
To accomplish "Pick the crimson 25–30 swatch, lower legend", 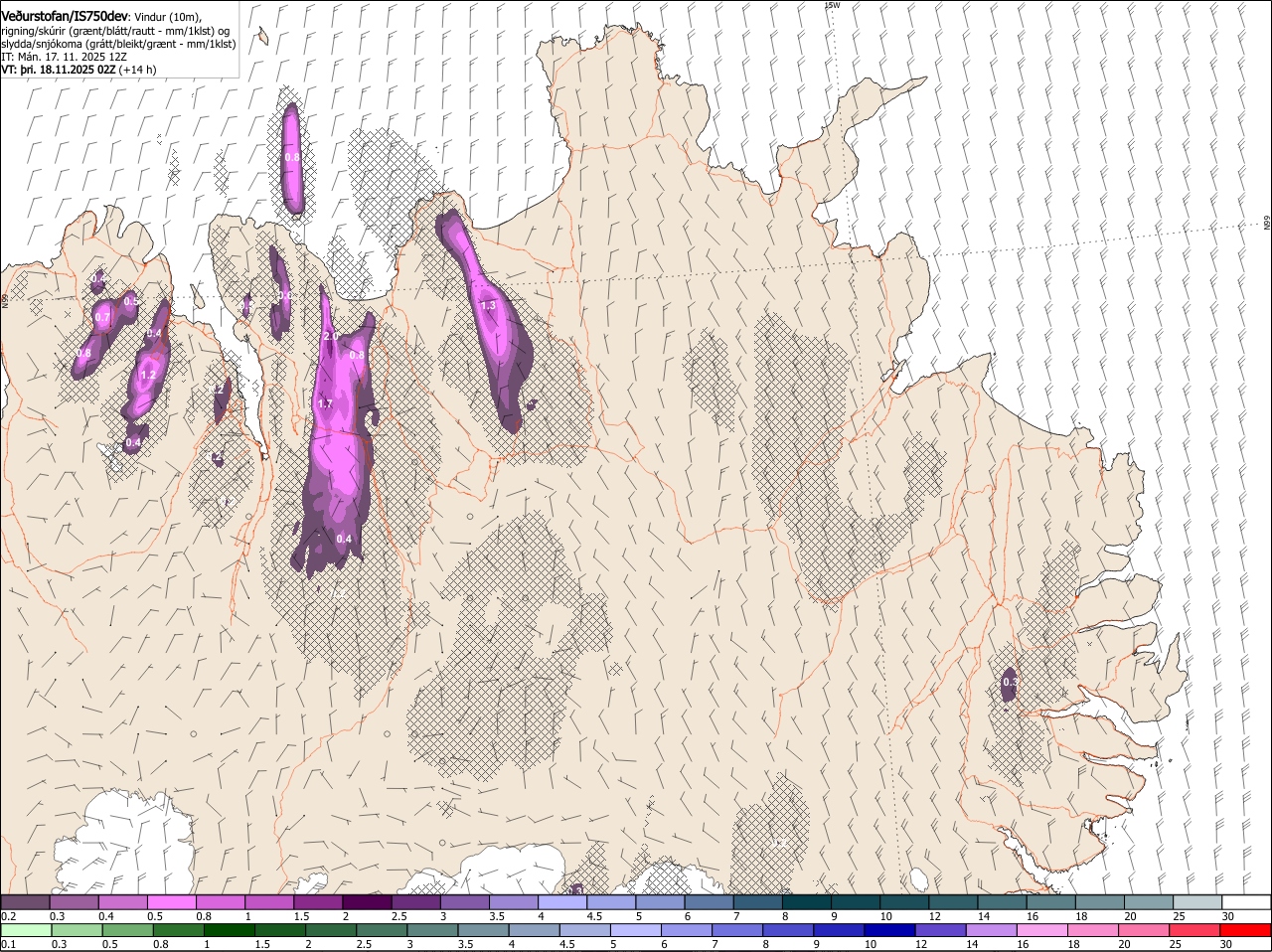I will point(1193,930).
